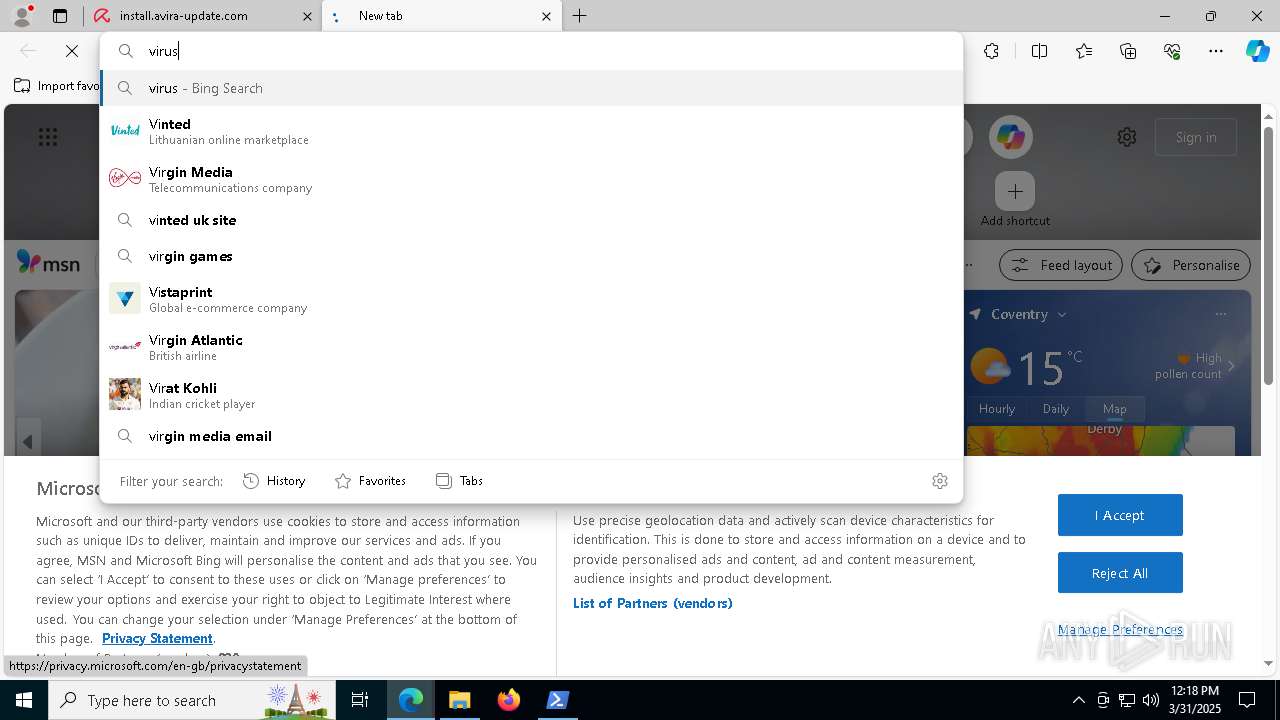
Task: Select vinted uk site suggestion
Action: (x=531, y=220)
